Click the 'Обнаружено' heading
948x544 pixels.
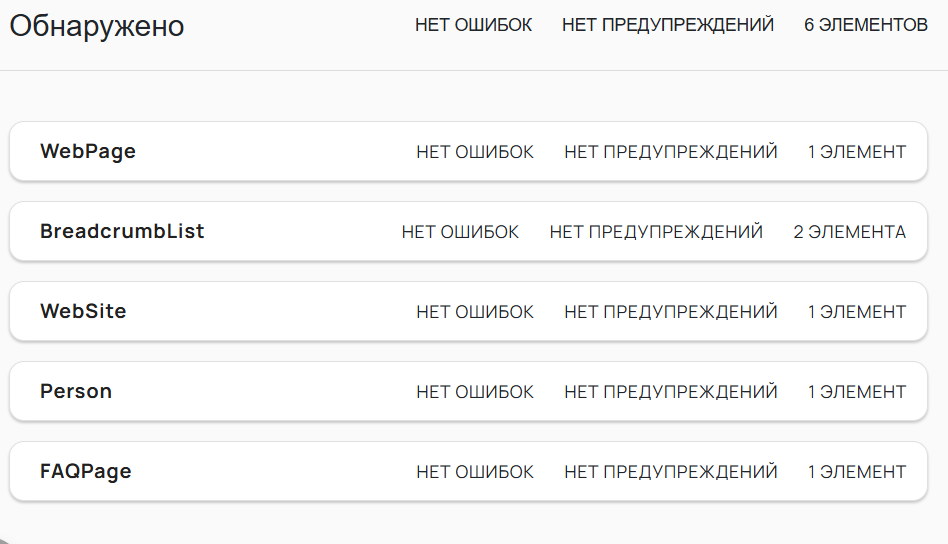(97, 26)
